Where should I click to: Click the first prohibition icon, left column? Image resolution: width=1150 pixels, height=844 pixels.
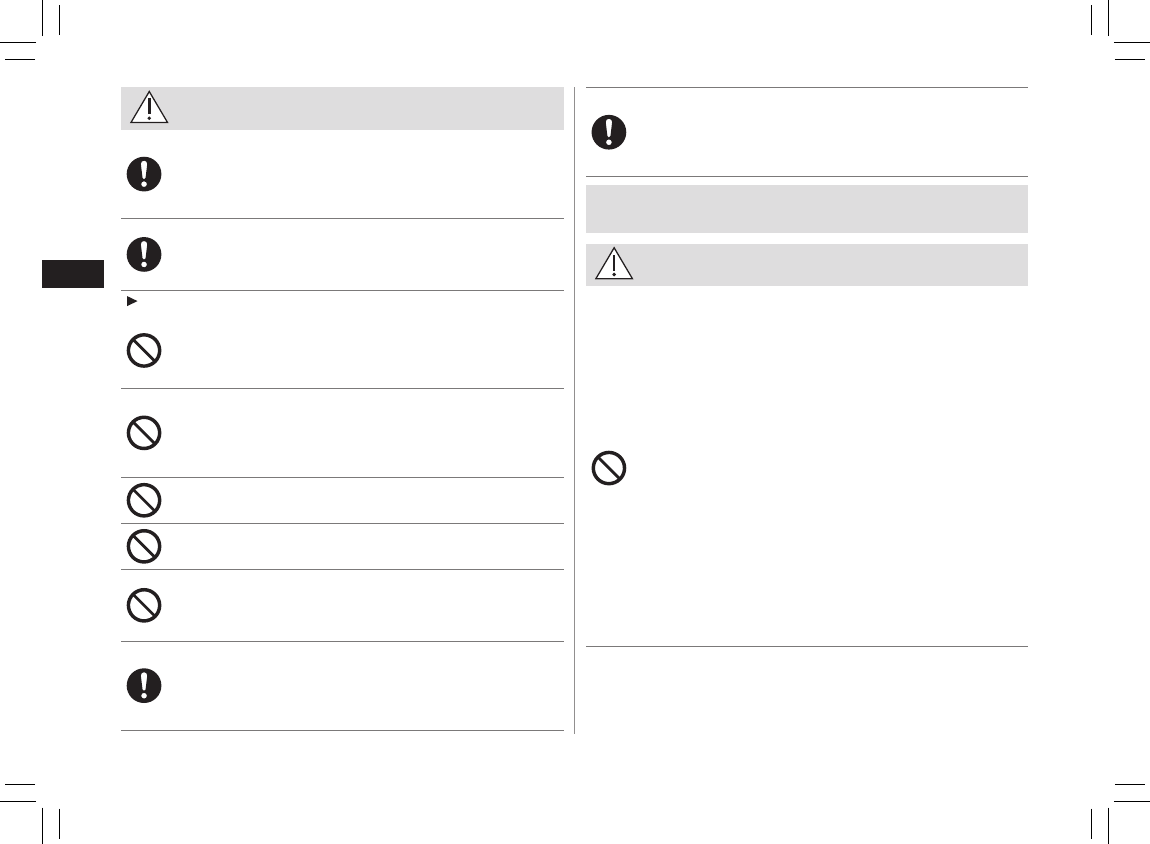(x=144, y=351)
